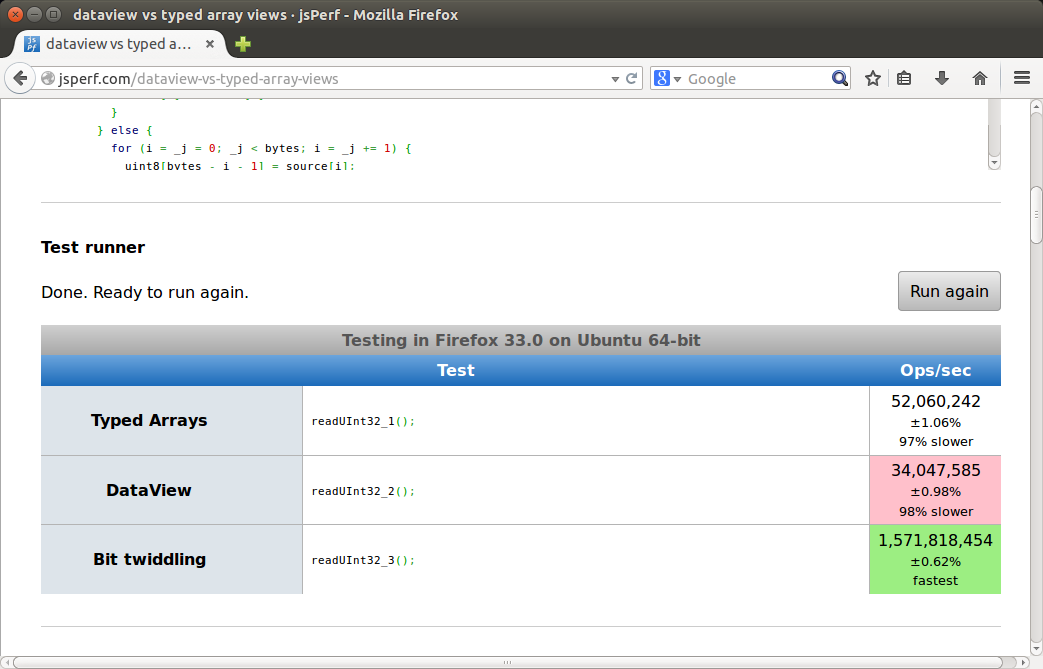Open the downloads arrow icon
The height and width of the screenshot is (669, 1043).
point(942,78)
